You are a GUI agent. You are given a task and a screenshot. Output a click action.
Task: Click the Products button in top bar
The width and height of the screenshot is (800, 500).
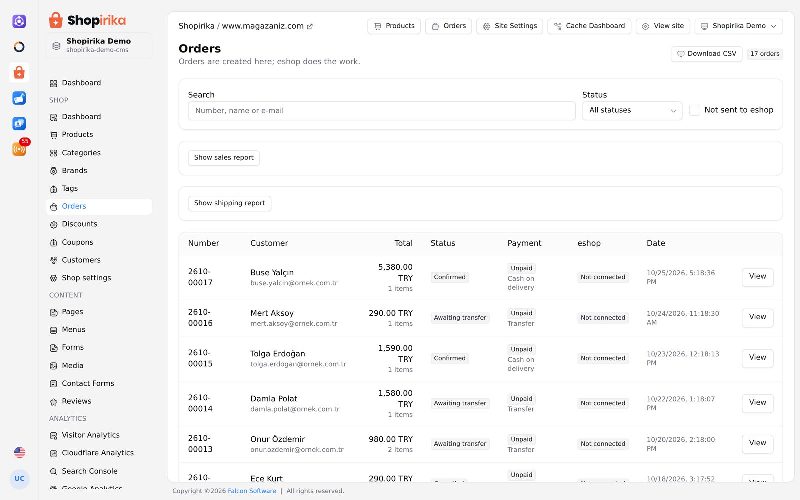394,26
